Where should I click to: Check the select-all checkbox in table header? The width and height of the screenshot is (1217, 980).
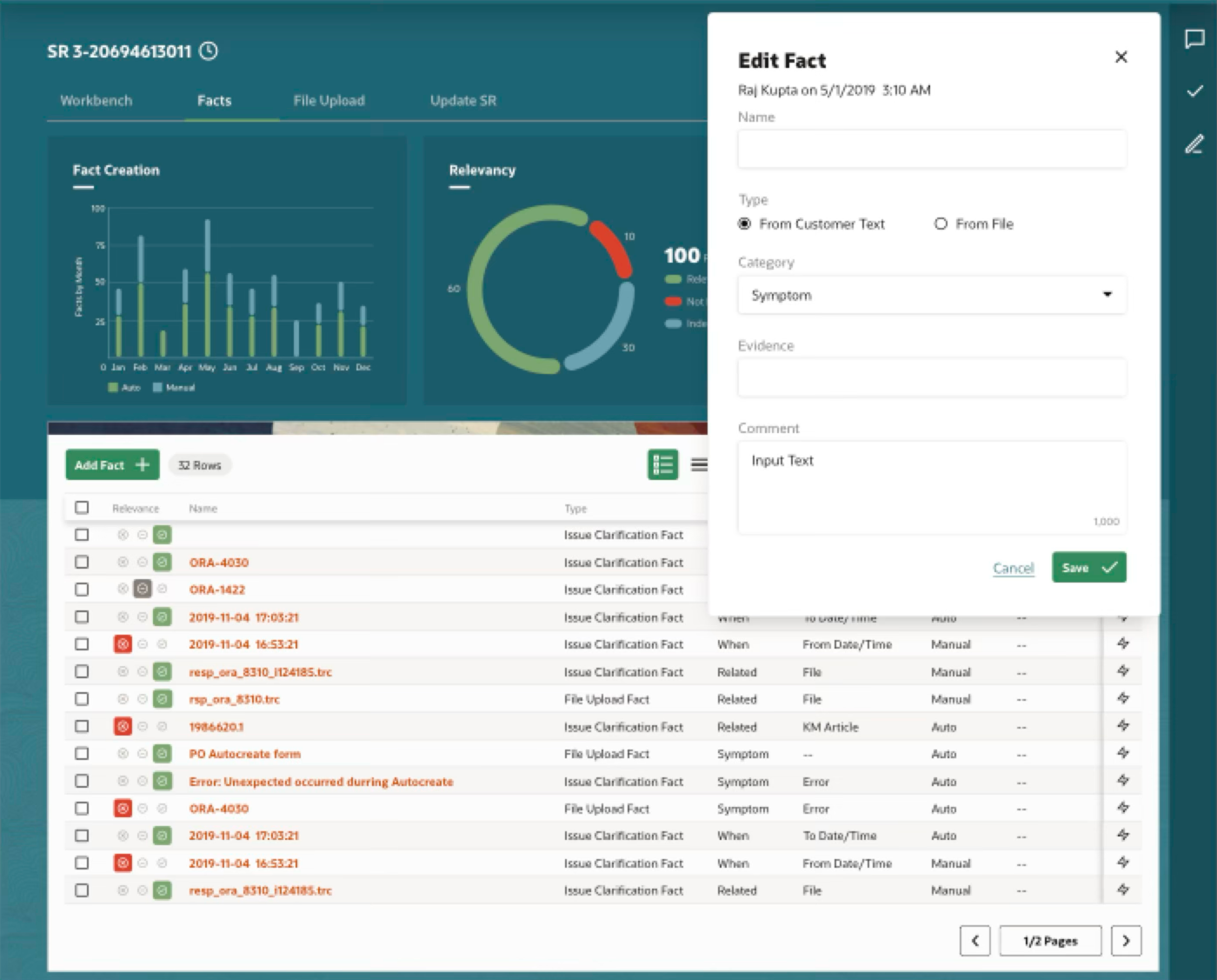click(82, 507)
